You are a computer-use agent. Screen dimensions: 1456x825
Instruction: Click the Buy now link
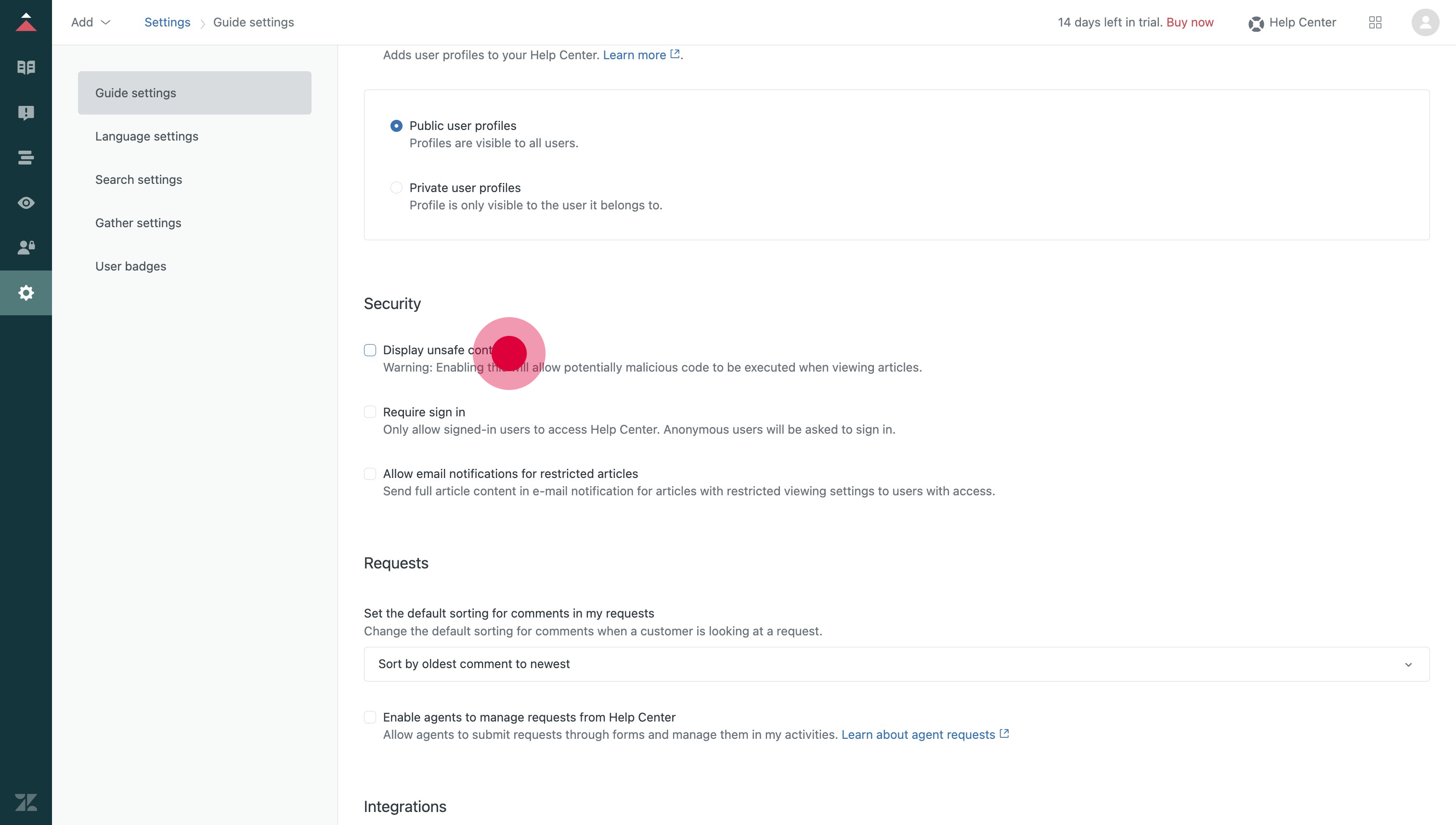pyautogui.click(x=1190, y=23)
